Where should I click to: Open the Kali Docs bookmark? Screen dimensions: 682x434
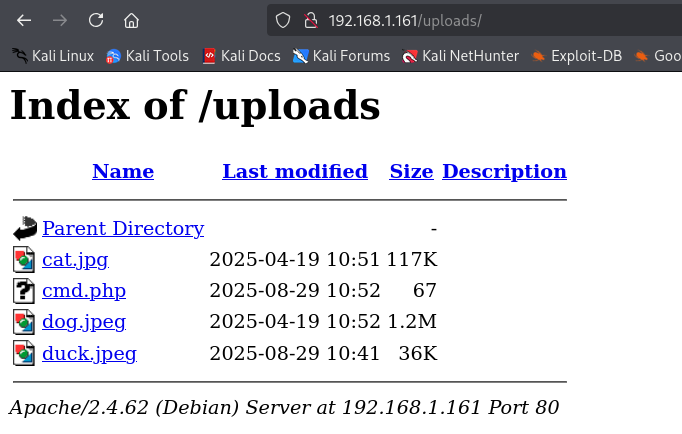(x=241, y=56)
